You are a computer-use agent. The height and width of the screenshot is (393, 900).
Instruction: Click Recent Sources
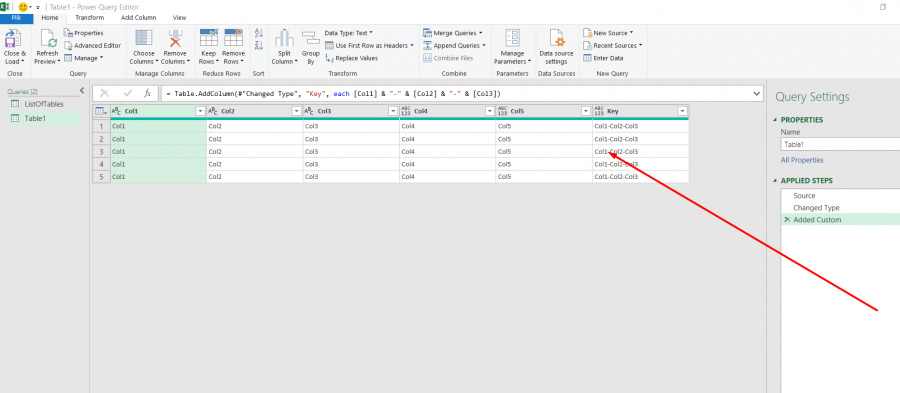pyautogui.click(x=612, y=45)
